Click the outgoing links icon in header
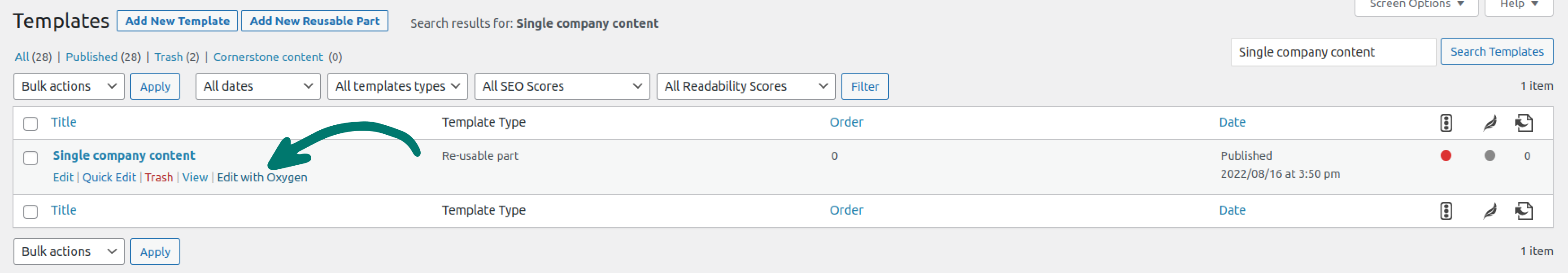 [1524, 123]
